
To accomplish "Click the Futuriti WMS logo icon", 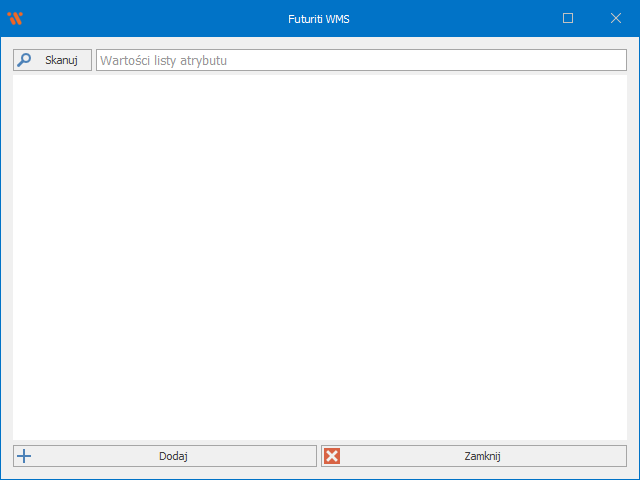I will coord(15,18).
